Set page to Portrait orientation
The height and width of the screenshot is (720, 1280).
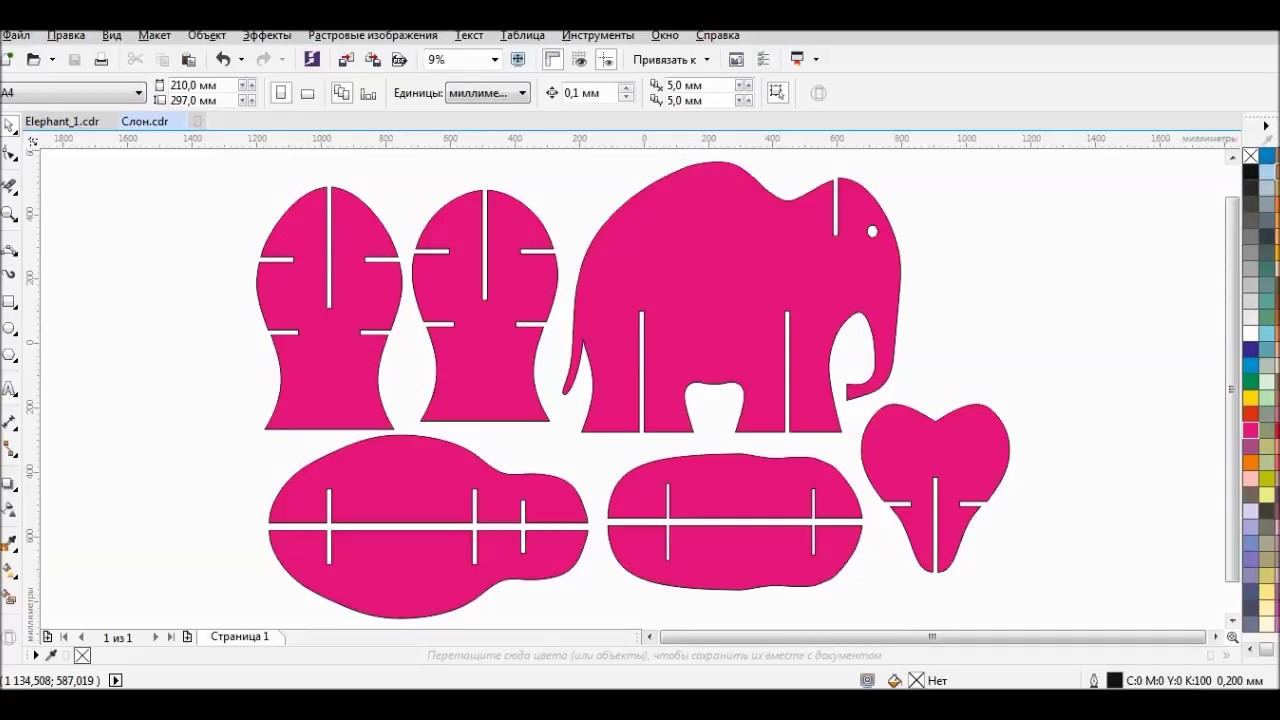click(x=281, y=93)
